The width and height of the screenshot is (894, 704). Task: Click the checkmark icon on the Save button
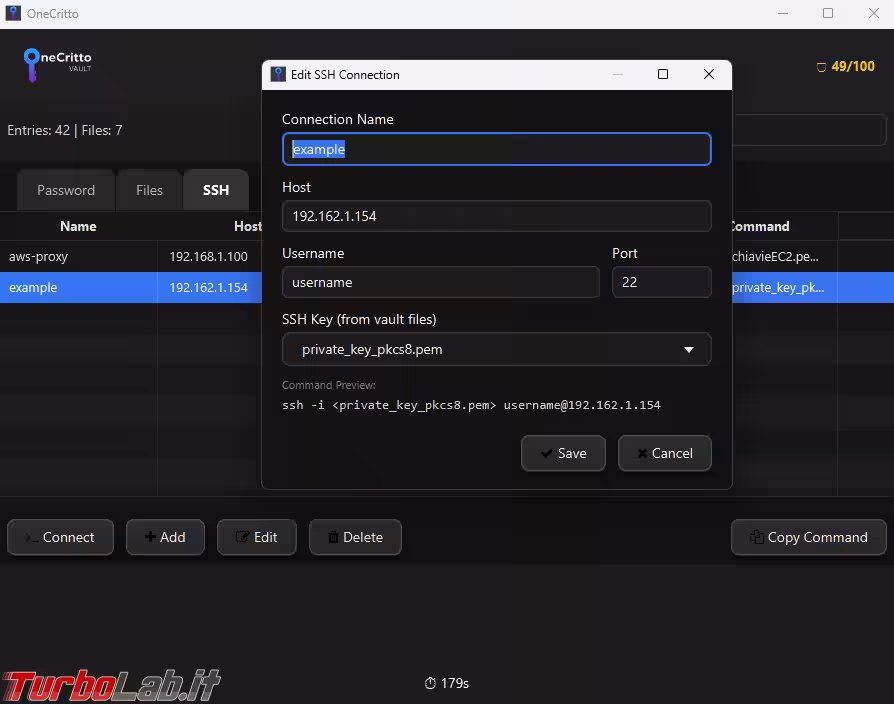[545, 453]
